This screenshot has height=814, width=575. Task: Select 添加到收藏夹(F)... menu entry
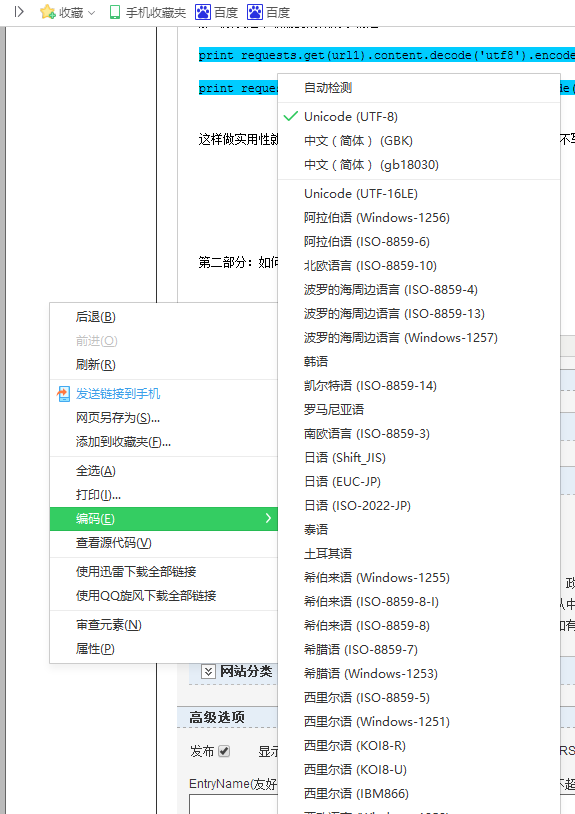(x=164, y=442)
